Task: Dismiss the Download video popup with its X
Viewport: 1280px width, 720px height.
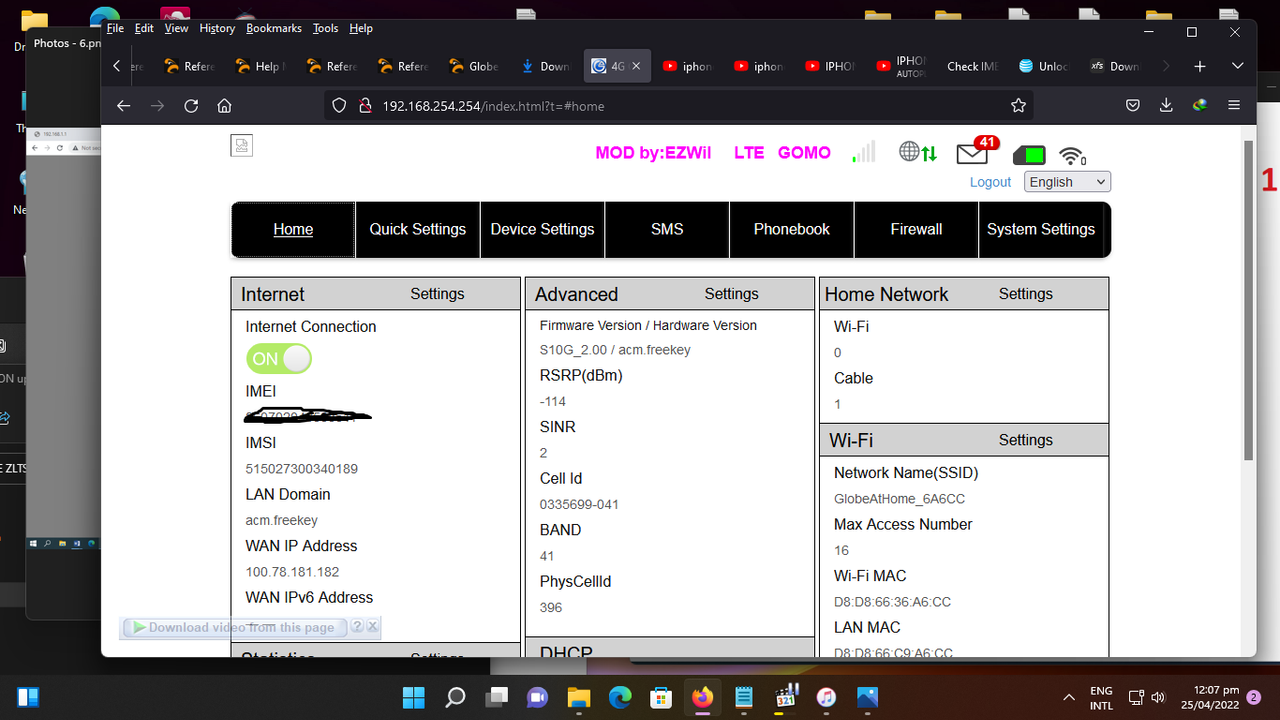Action: pyautogui.click(x=372, y=626)
